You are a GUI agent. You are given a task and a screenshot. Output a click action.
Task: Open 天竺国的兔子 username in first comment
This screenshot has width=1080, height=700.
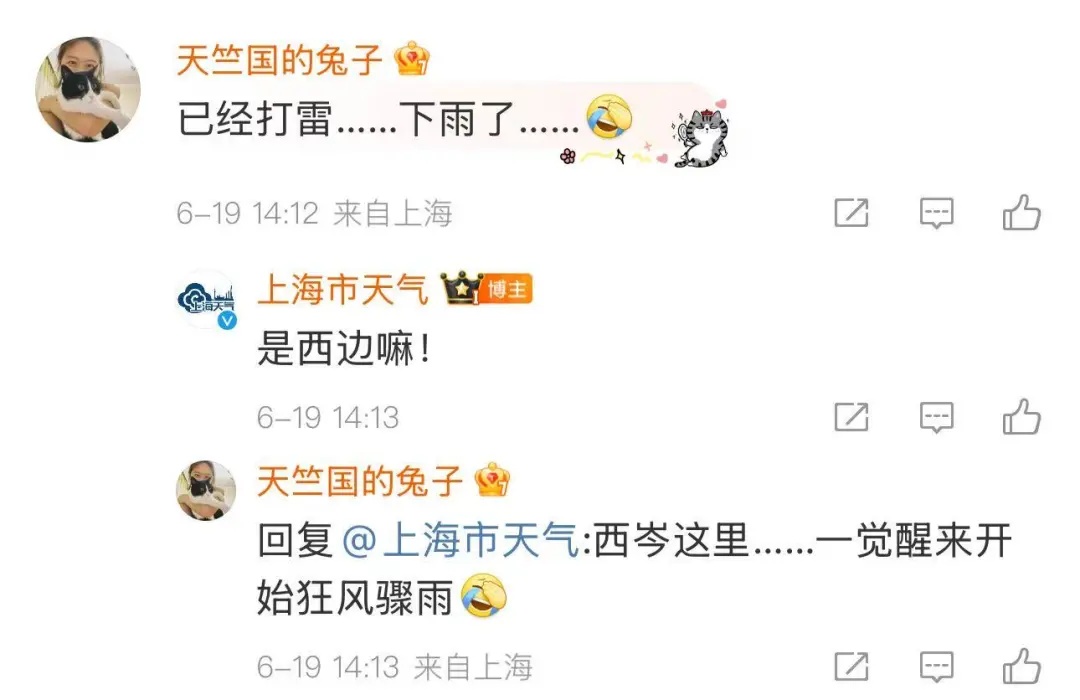(280, 60)
